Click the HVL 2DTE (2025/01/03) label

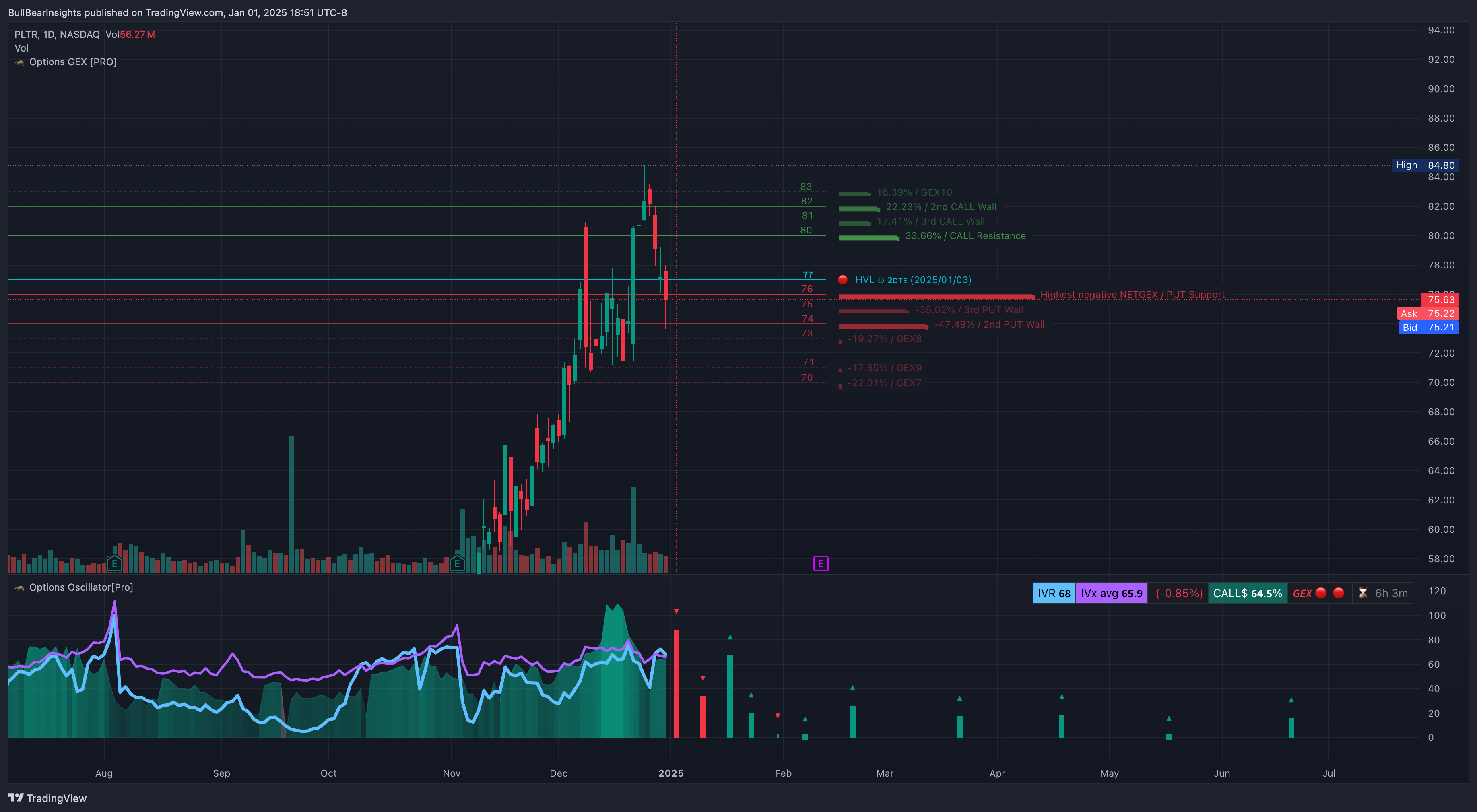[x=913, y=280]
